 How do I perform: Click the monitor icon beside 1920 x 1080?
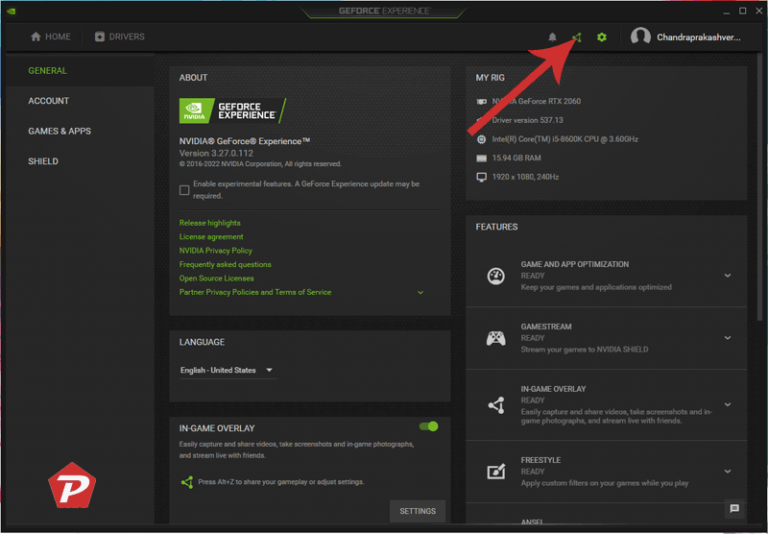[481, 177]
